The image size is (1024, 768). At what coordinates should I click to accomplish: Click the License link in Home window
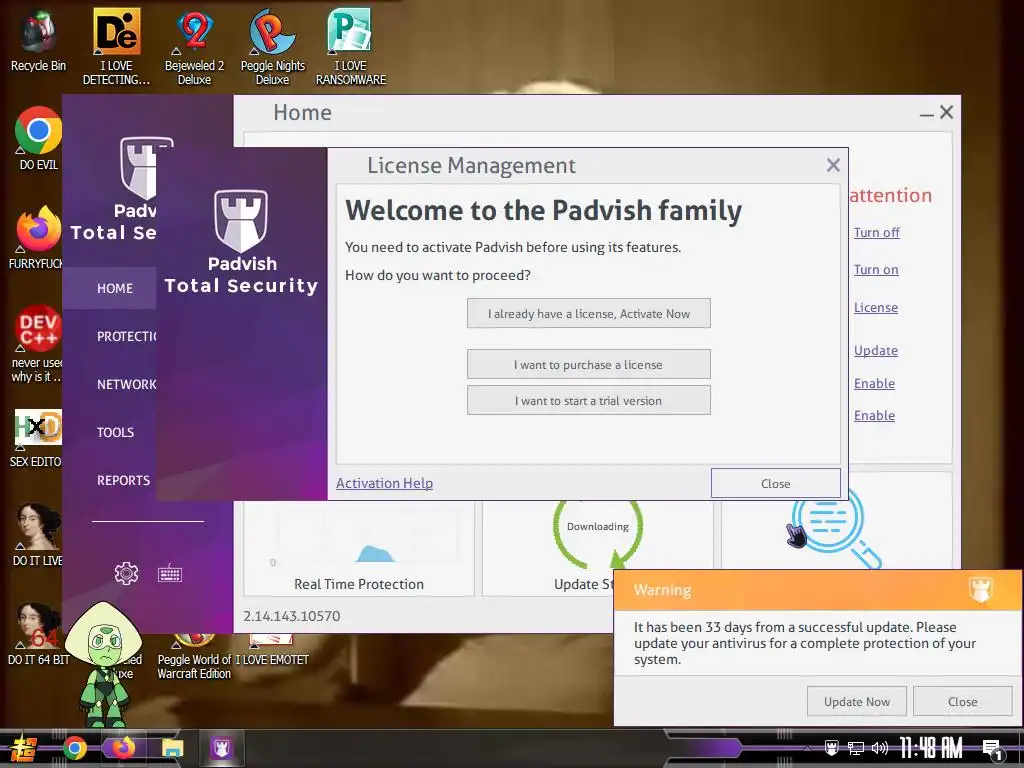(876, 307)
